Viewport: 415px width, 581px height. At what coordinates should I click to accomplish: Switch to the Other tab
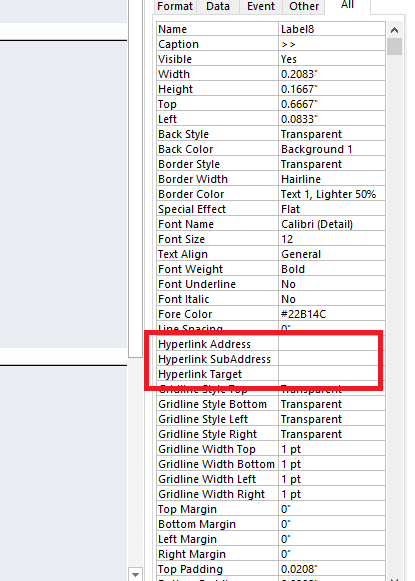(304, 6)
